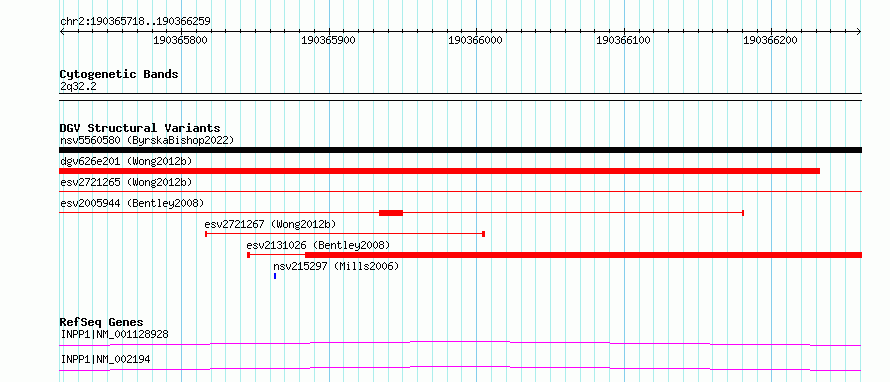The height and width of the screenshot is (382, 890).
Task: Click ruler position 190366100
Action: pyautogui.click(x=623, y=40)
